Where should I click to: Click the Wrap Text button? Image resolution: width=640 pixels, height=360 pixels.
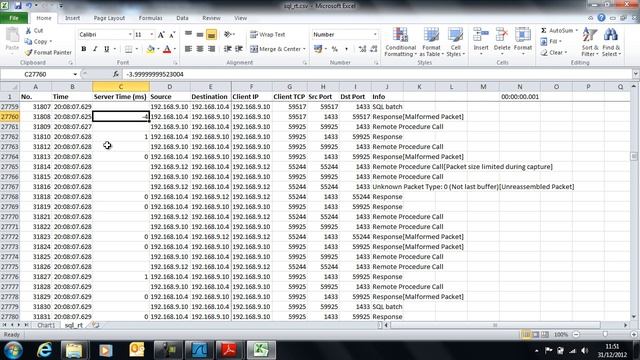click(267, 35)
